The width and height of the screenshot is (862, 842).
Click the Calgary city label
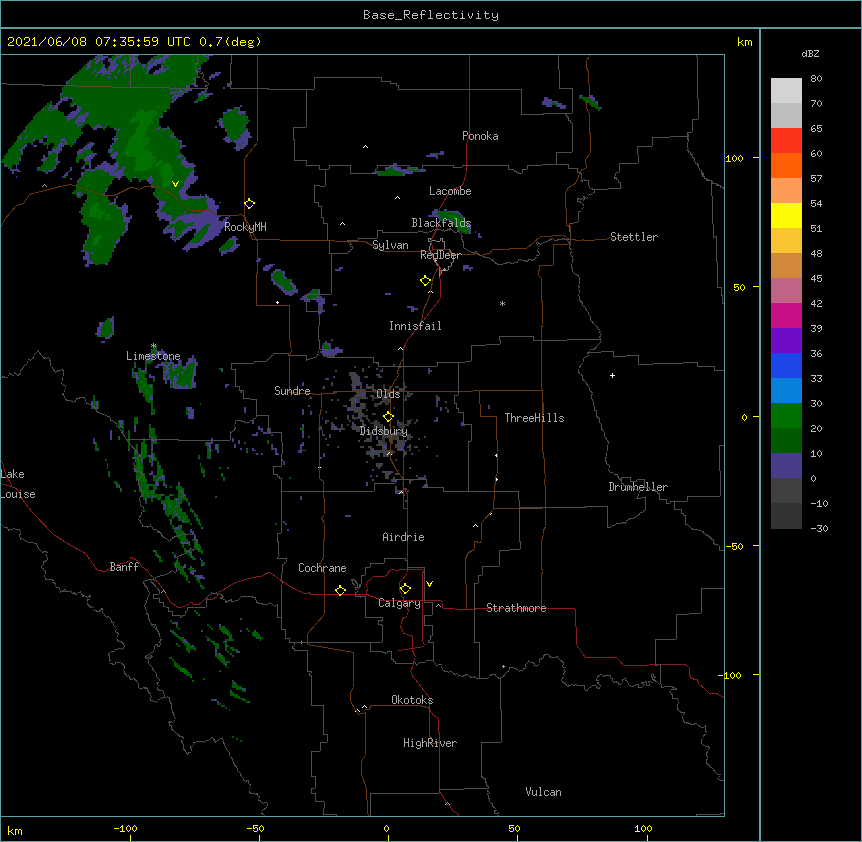click(399, 603)
